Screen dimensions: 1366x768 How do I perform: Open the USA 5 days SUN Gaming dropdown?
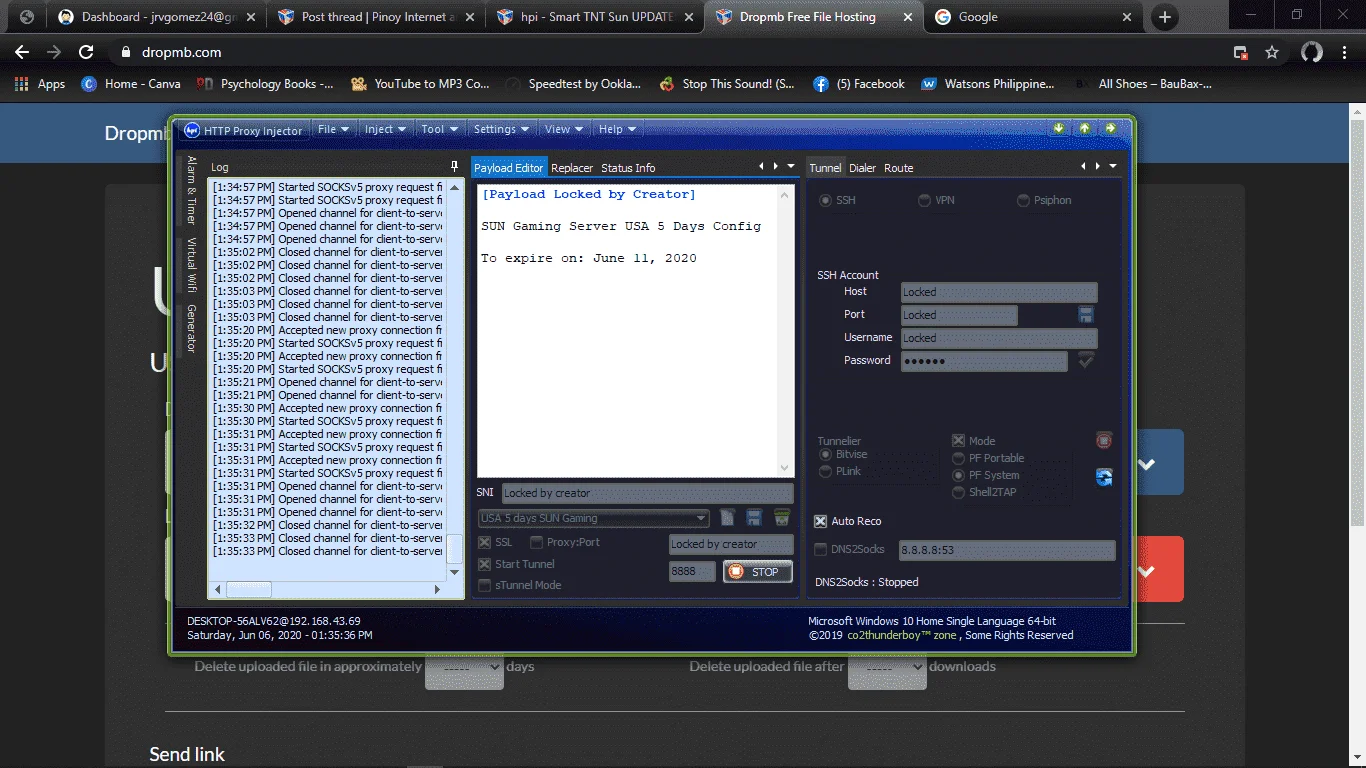tap(594, 518)
